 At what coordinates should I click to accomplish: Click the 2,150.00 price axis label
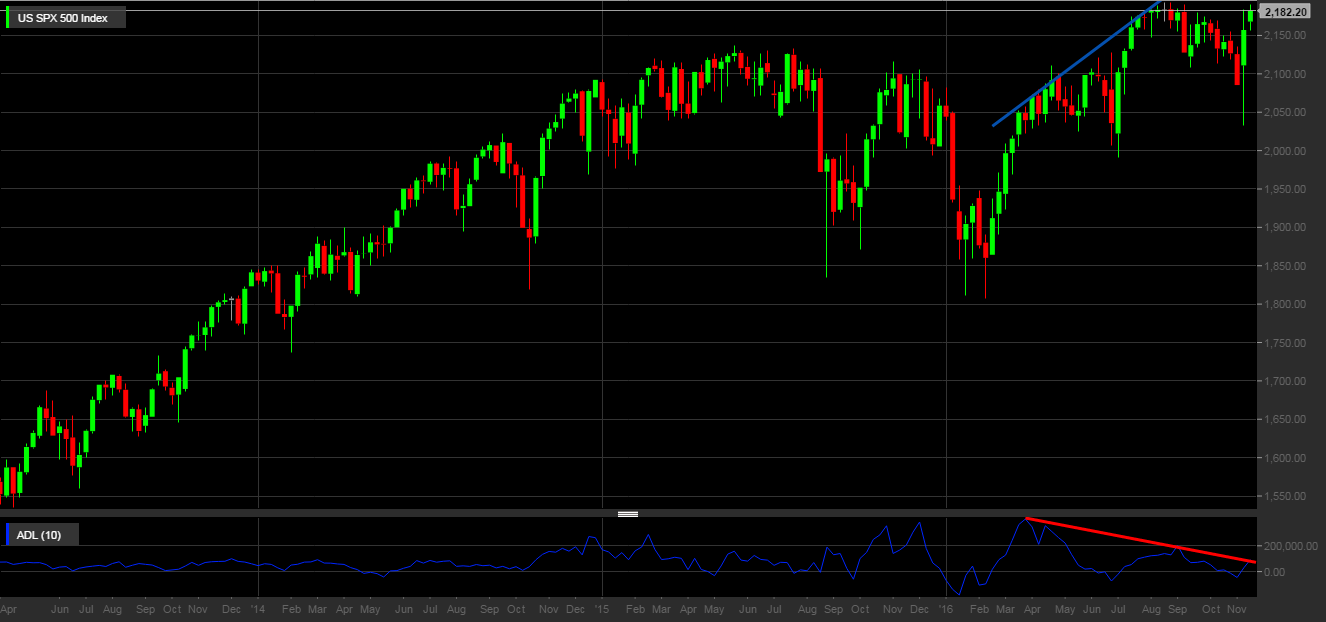click(x=1285, y=36)
